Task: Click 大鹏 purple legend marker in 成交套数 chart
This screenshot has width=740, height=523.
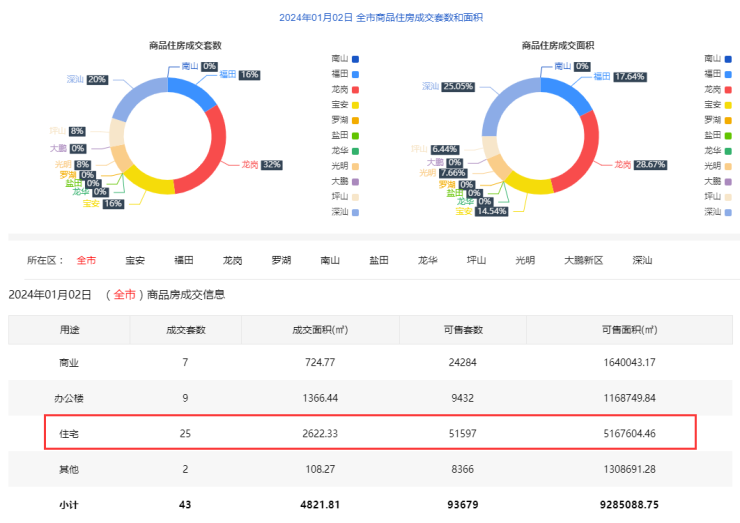Action: (x=355, y=181)
